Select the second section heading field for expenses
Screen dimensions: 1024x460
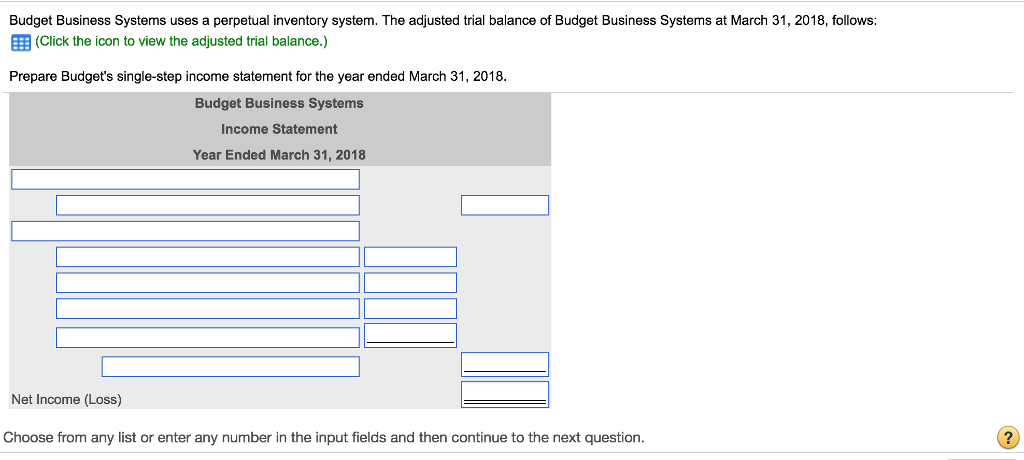(185, 231)
